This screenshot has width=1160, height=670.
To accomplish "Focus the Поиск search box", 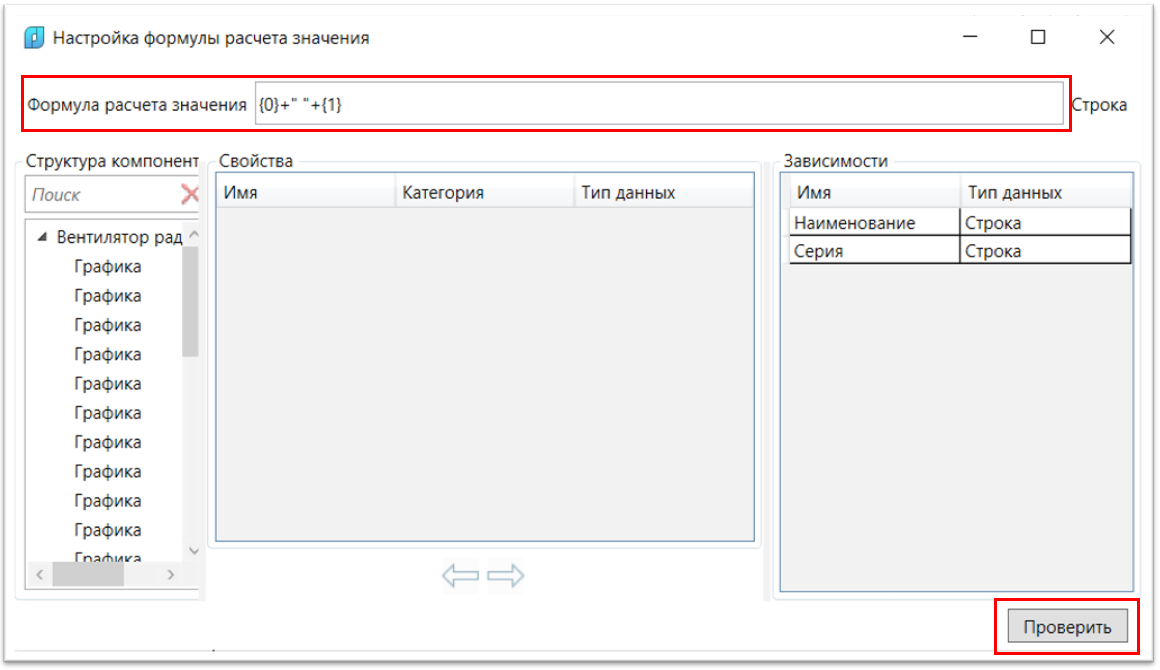I will pyautogui.click(x=100, y=195).
